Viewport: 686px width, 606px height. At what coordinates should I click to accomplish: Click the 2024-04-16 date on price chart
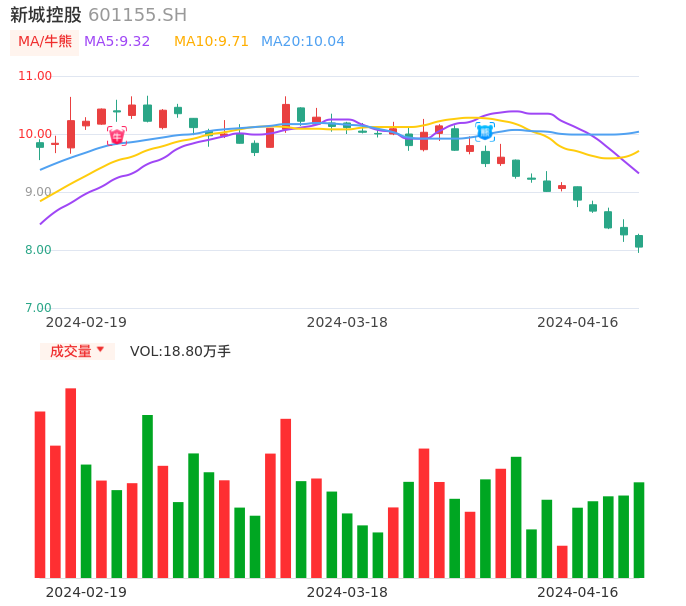point(578,322)
